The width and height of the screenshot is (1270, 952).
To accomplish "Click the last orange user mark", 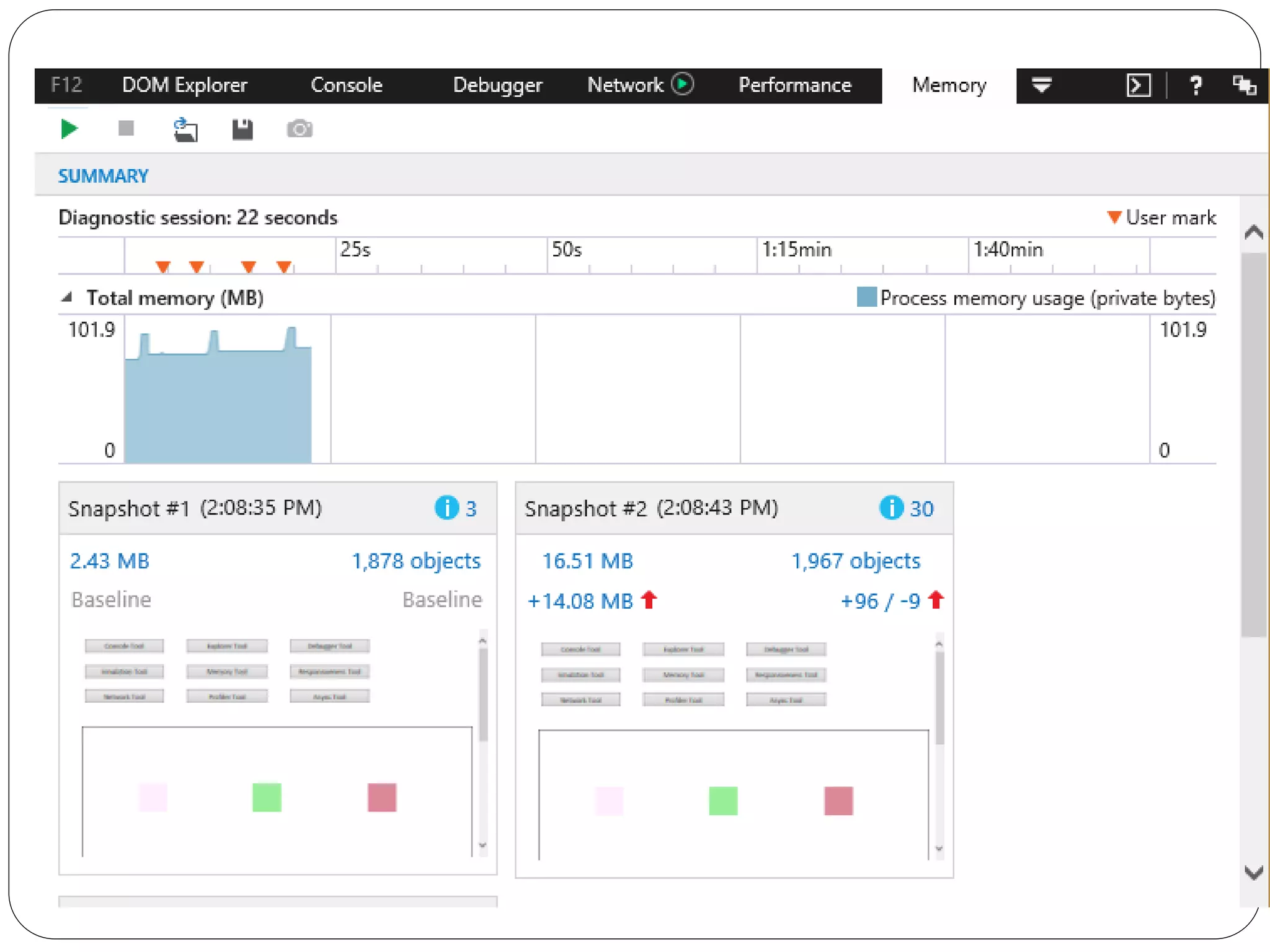I will pyautogui.click(x=284, y=267).
